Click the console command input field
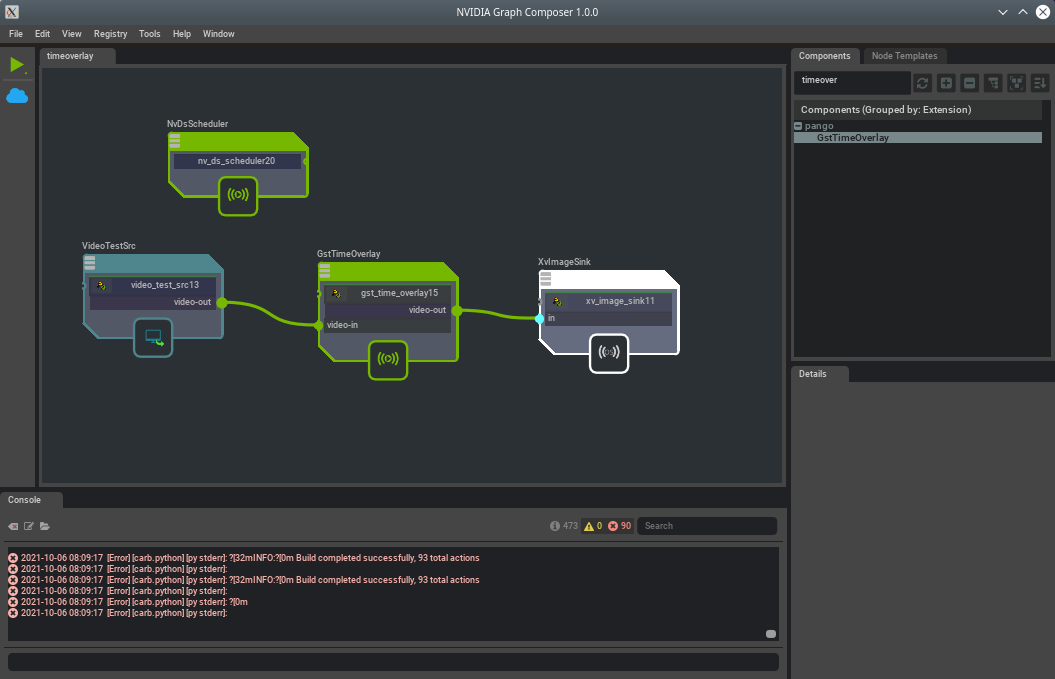This screenshot has height=679, width=1055. coord(393,662)
